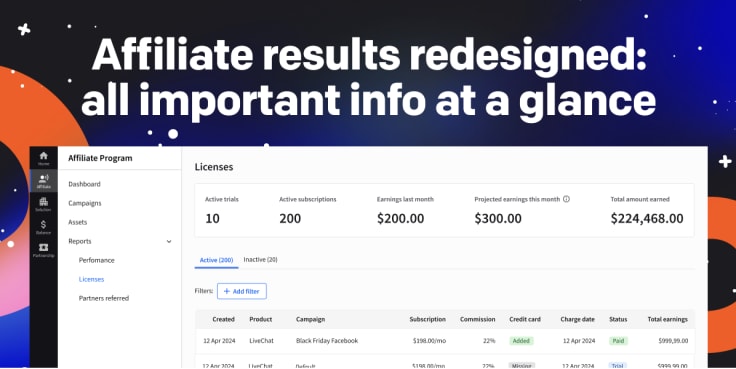Sort by Total earnings column header
736x369 pixels.
point(667,319)
